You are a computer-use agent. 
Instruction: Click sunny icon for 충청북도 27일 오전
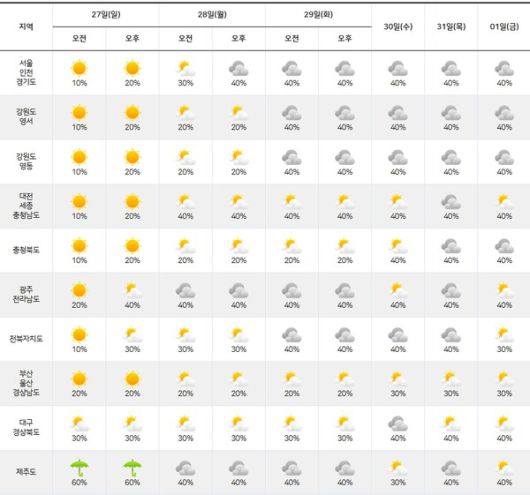click(x=79, y=246)
